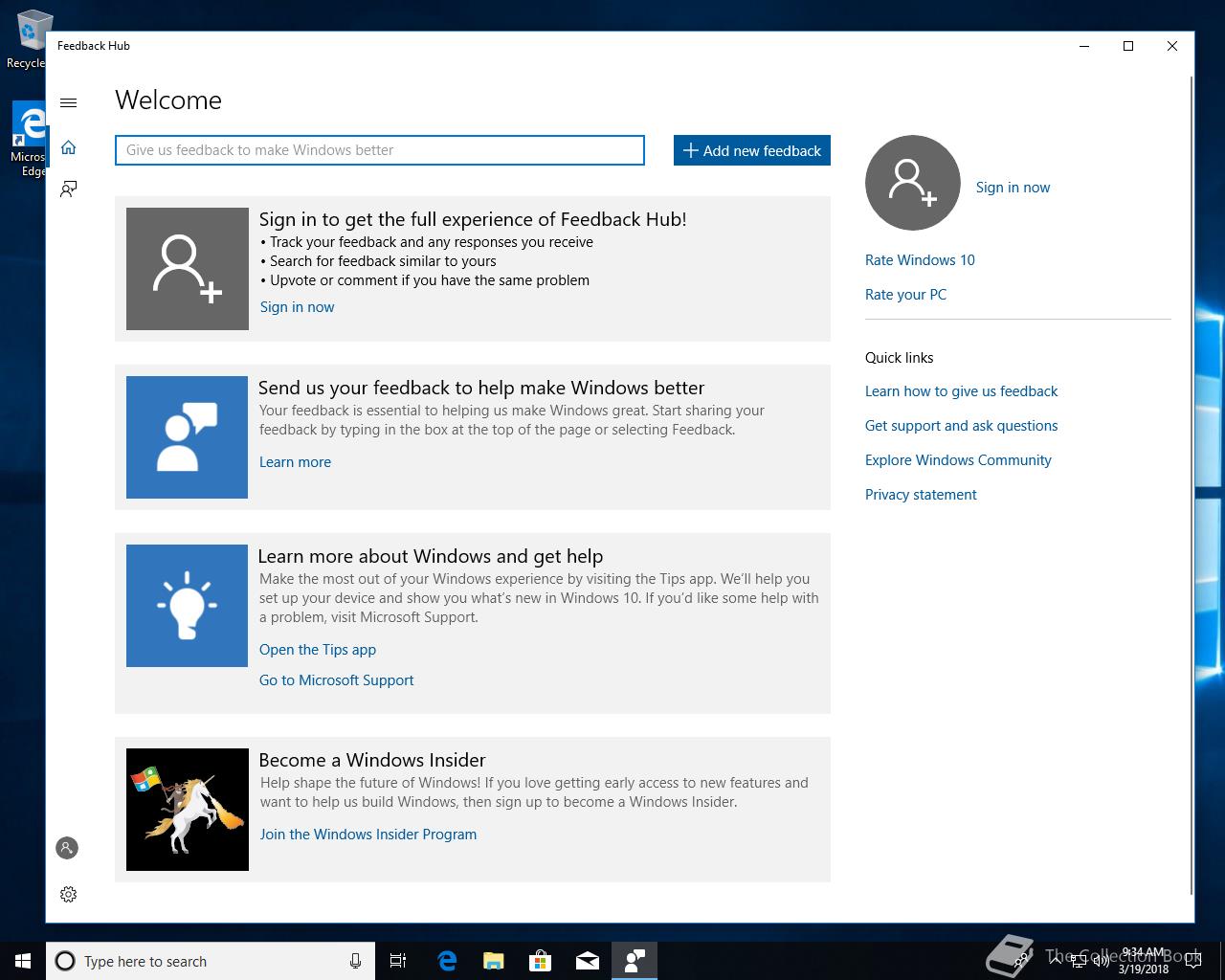Open Get support and ask questions
The image size is (1225, 980).
click(x=961, y=426)
